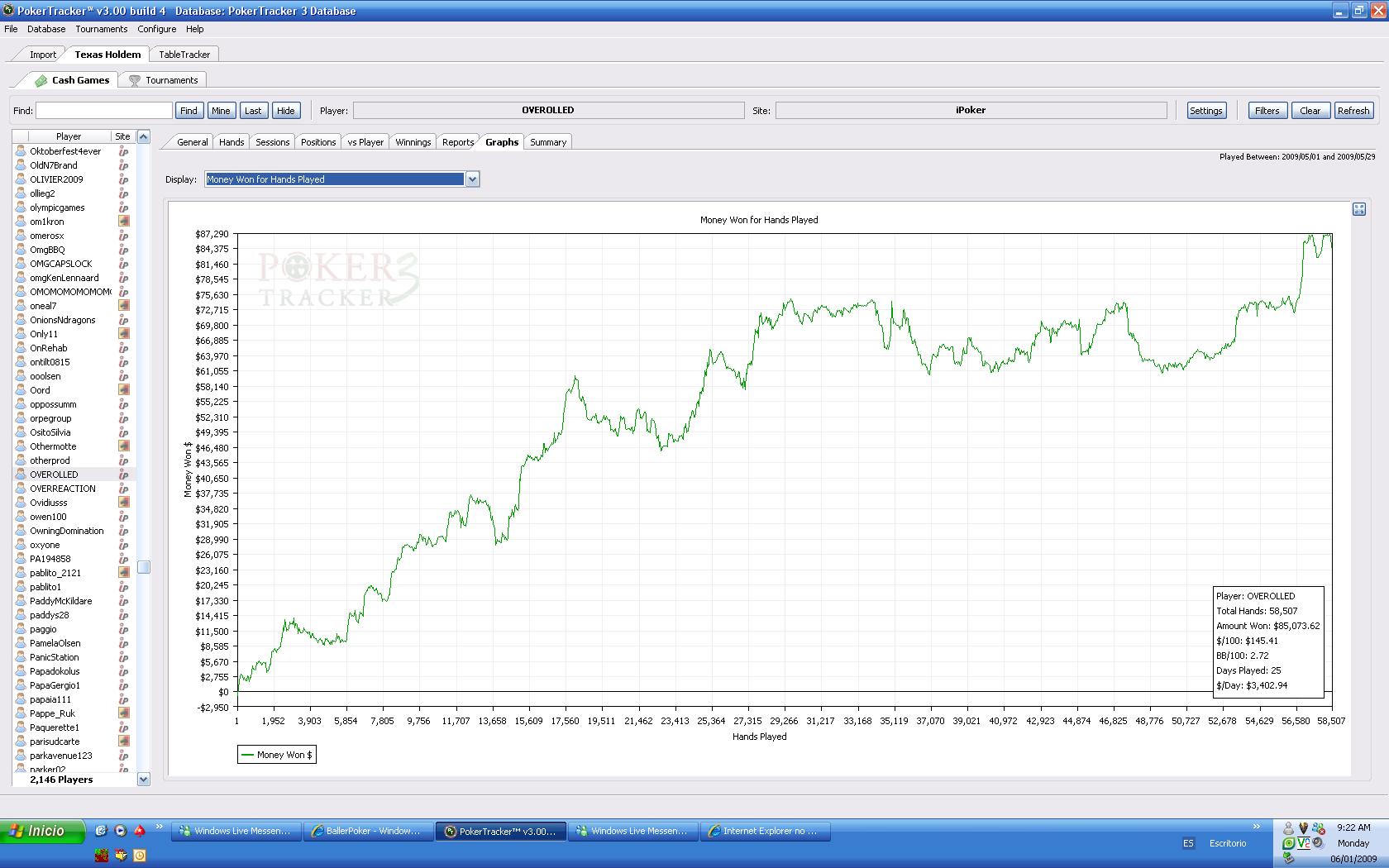Switch to the General tab
This screenshot has height=868, width=1389.
[193, 142]
